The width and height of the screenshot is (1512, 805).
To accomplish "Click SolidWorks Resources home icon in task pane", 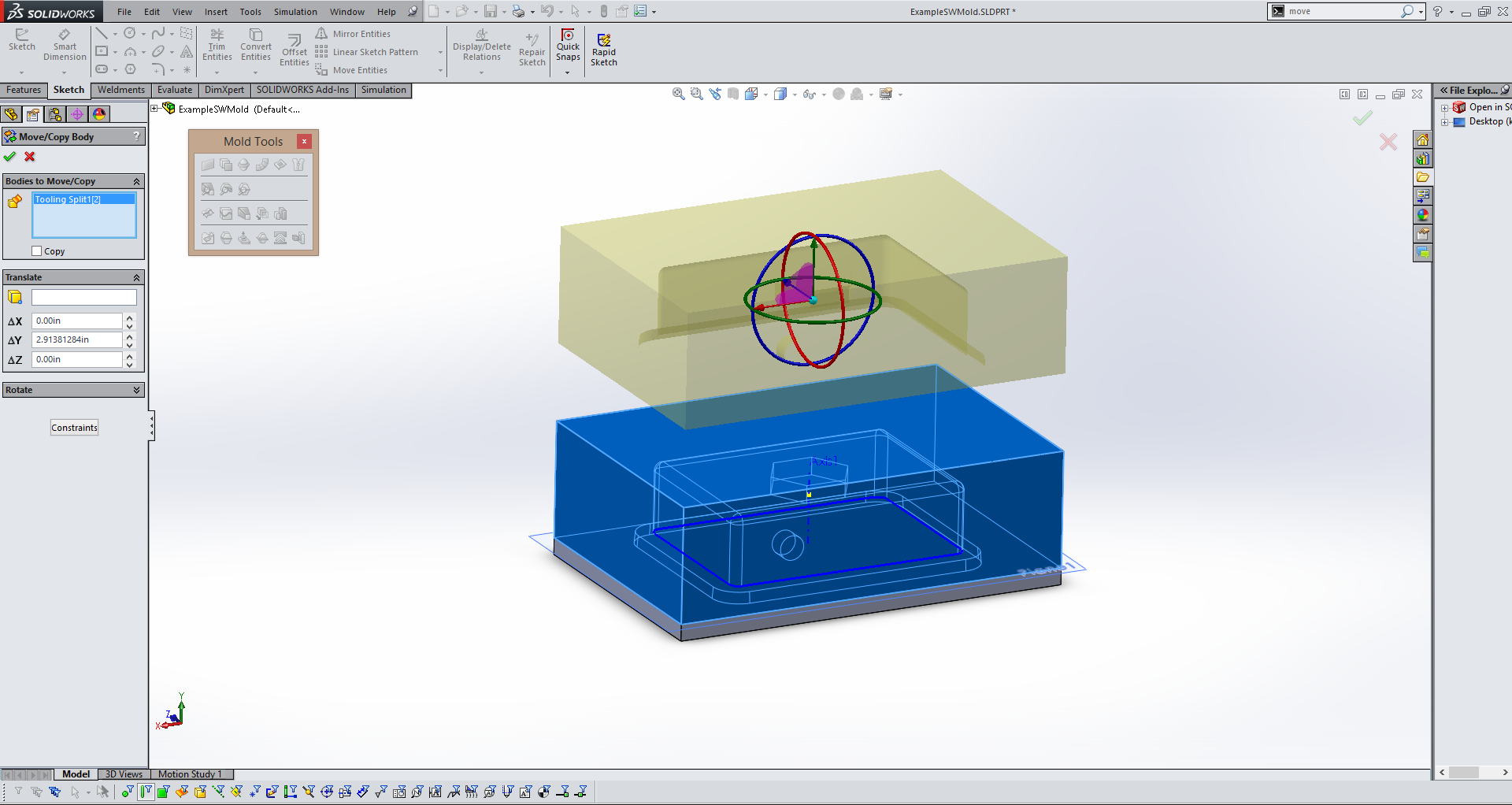I will coord(1422,140).
